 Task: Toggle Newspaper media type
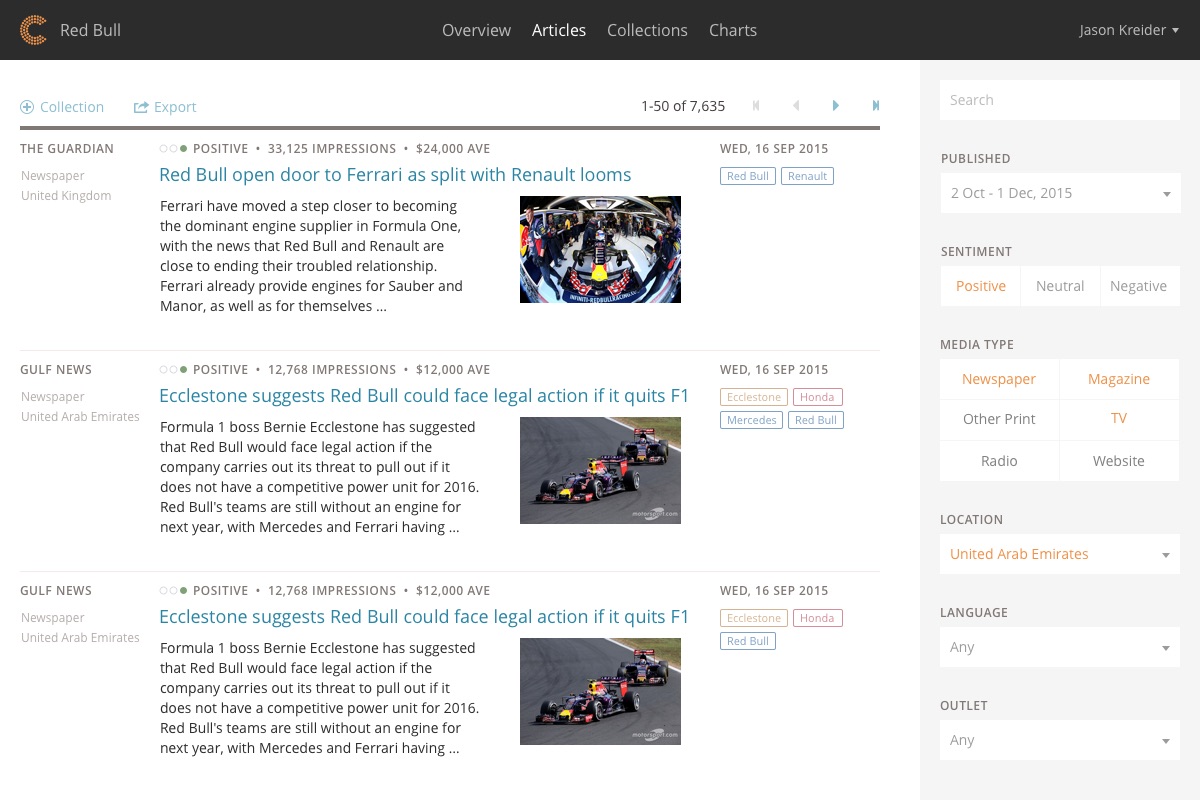(999, 379)
